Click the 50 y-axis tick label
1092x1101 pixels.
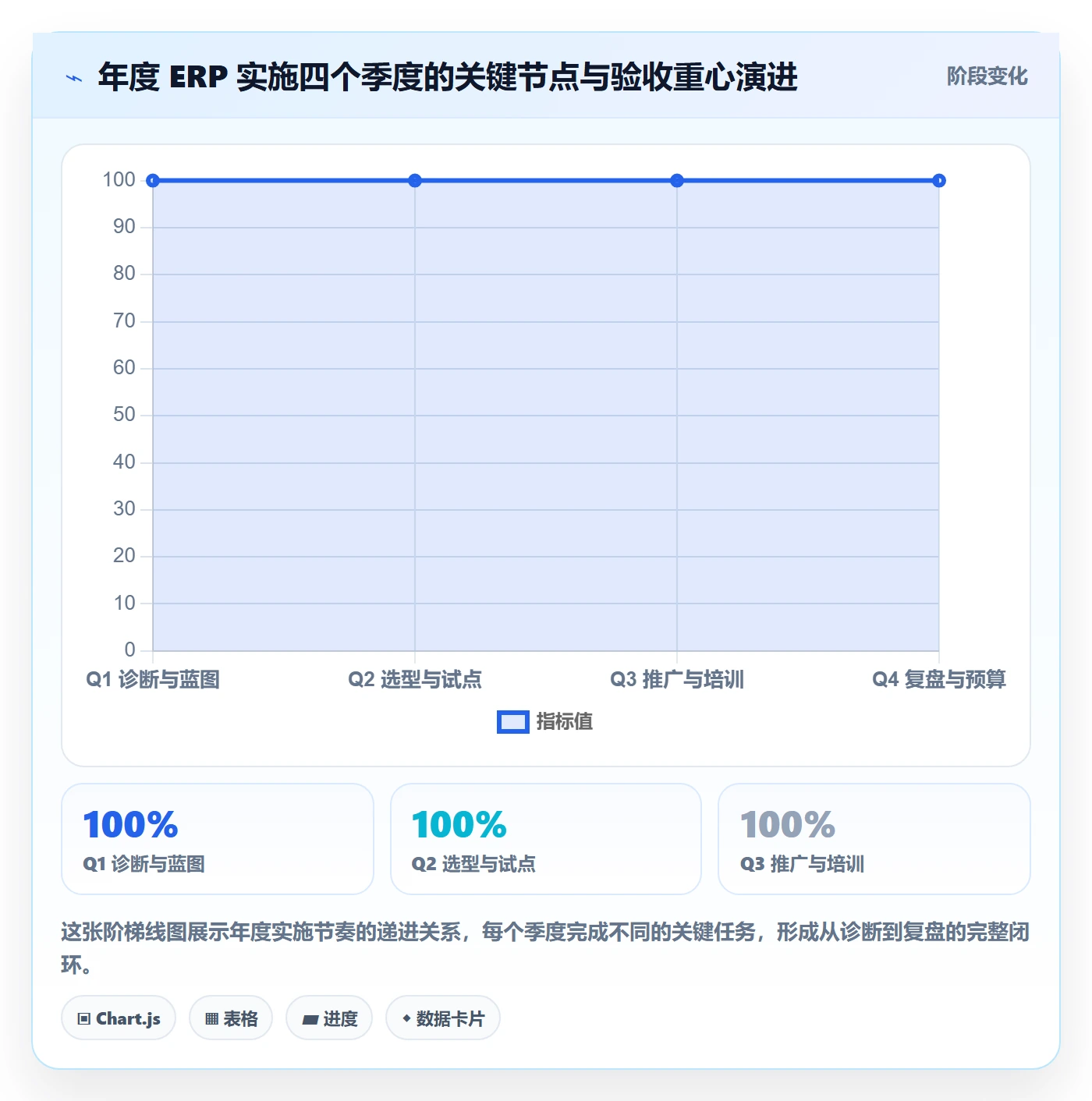(x=124, y=415)
